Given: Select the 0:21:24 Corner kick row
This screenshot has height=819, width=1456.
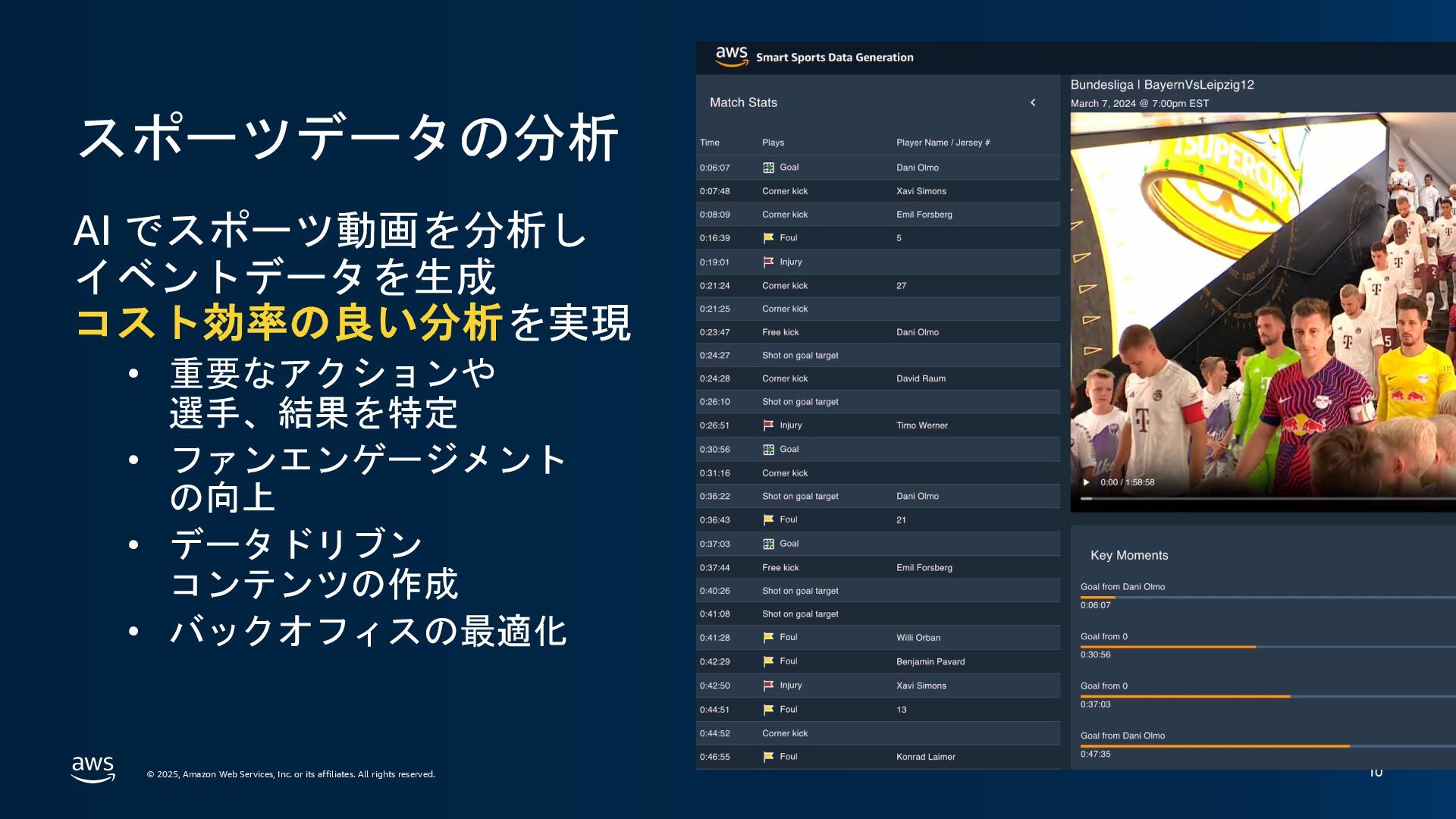Looking at the screenshot, I should [878, 286].
